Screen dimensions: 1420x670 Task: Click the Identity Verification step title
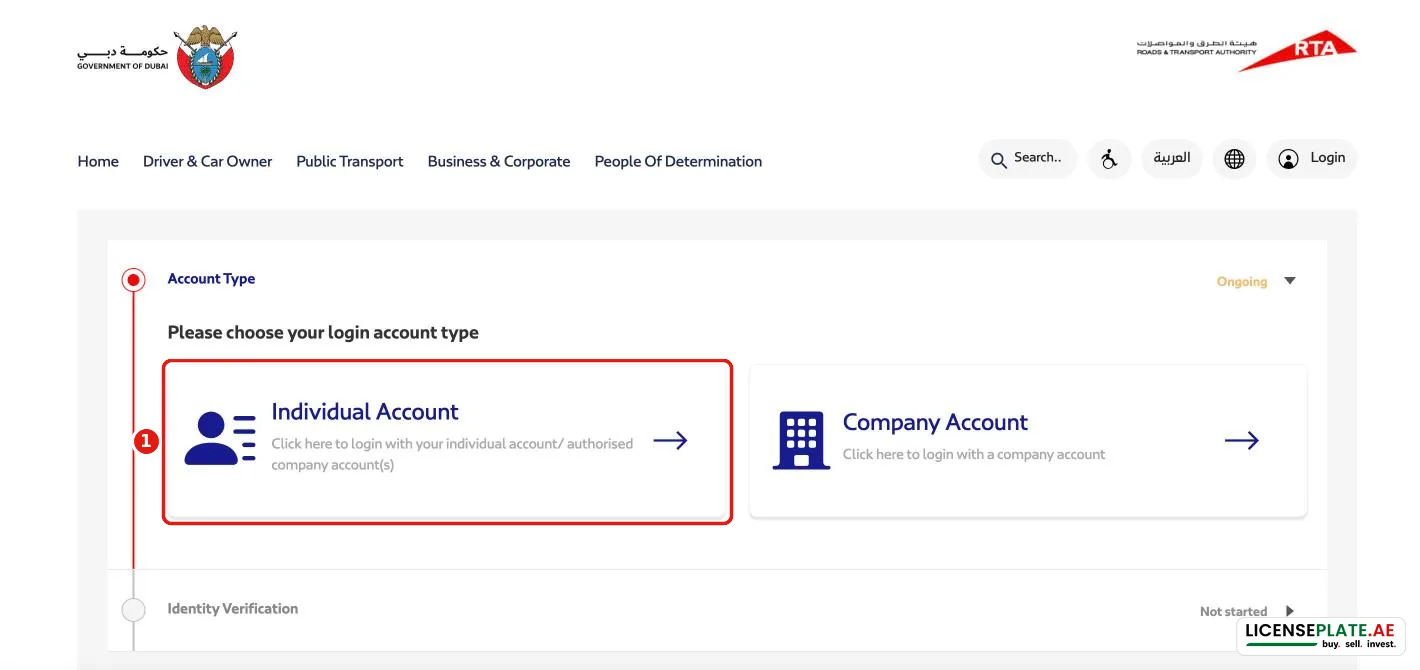coord(232,608)
